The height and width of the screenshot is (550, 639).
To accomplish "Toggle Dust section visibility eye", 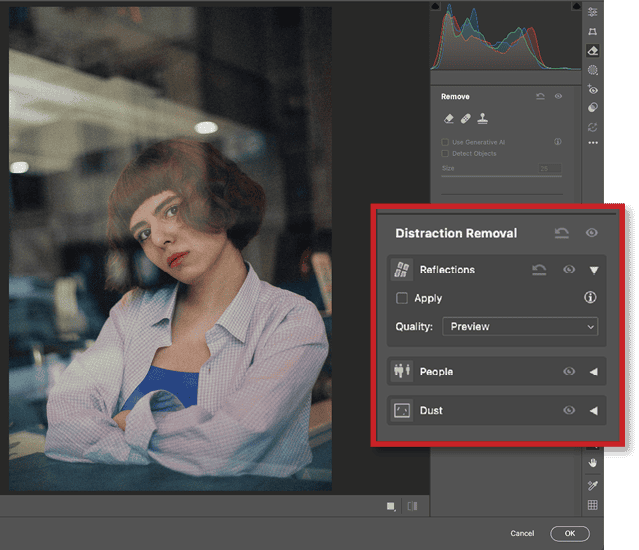I will [569, 410].
